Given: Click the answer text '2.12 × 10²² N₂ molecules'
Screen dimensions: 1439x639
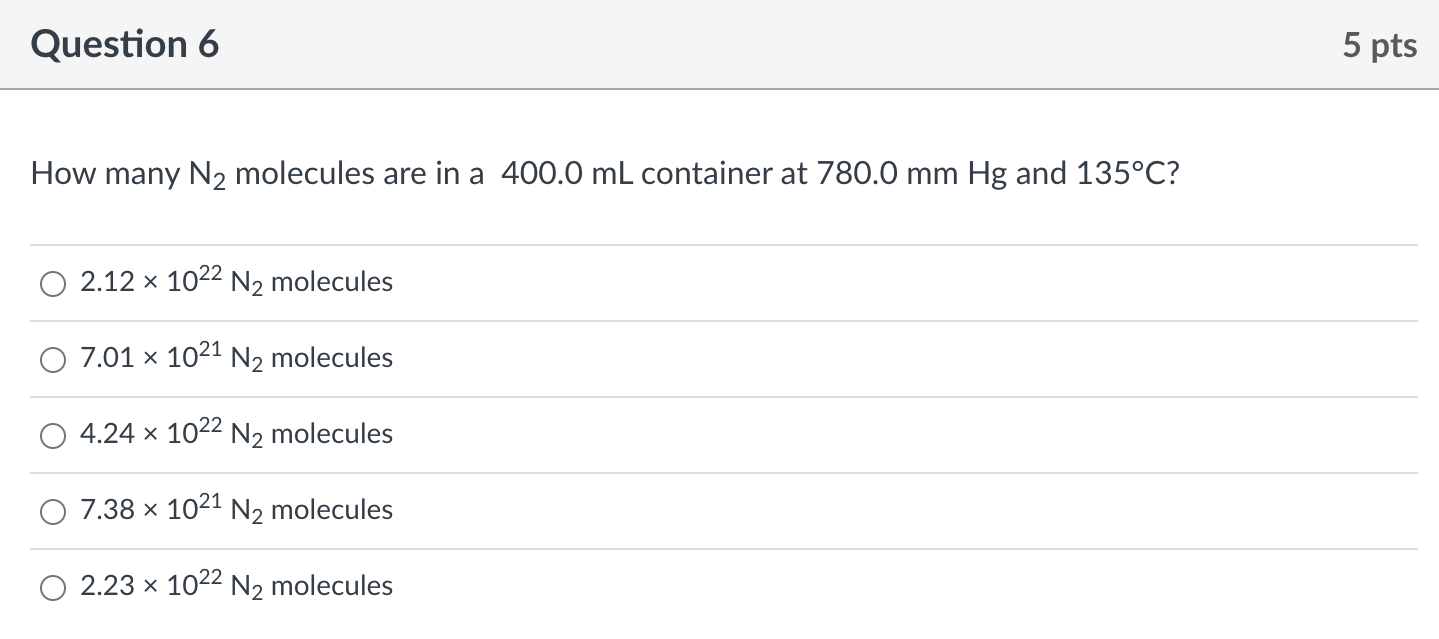Looking at the screenshot, I should pyautogui.click(x=236, y=283).
